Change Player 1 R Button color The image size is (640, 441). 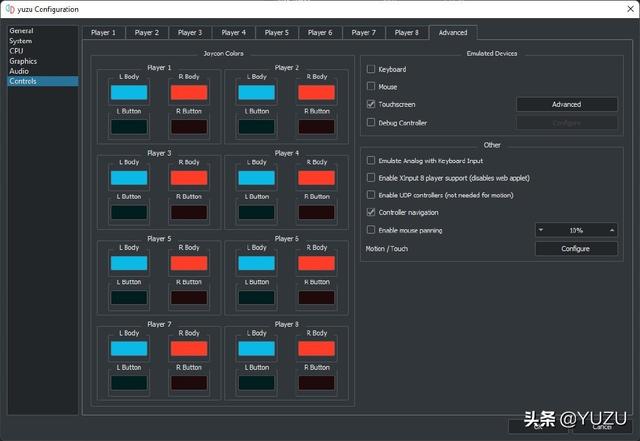coord(189,127)
